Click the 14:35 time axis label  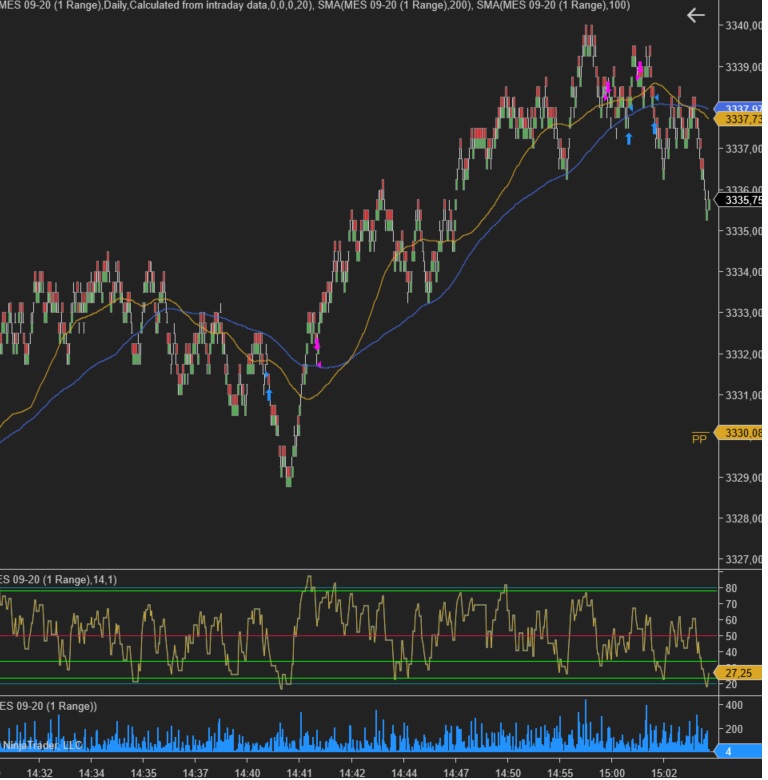[x=143, y=773]
